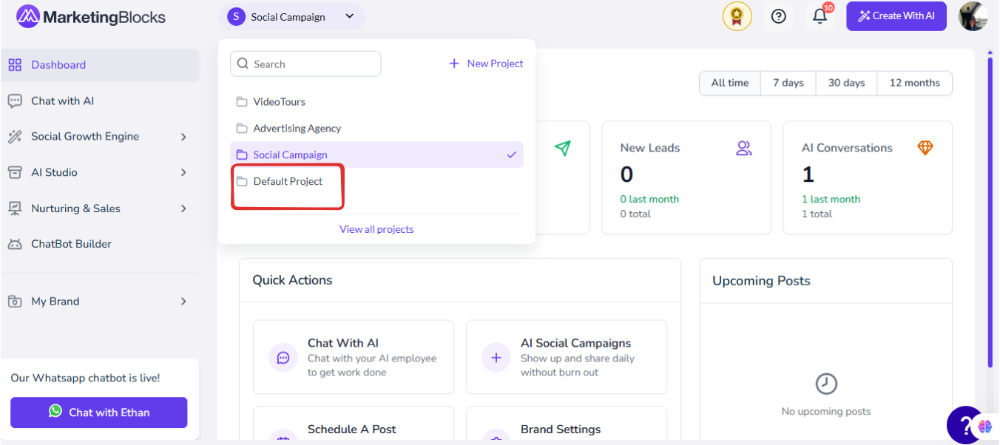1000x445 pixels.
Task: Open the rewards medal badge icon
Action: 737,17
